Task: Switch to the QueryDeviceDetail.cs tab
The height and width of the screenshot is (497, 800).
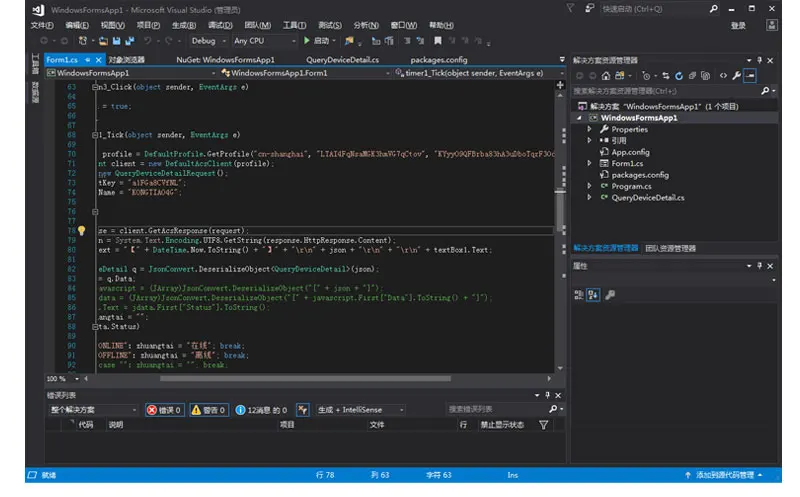Action: [342, 60]
